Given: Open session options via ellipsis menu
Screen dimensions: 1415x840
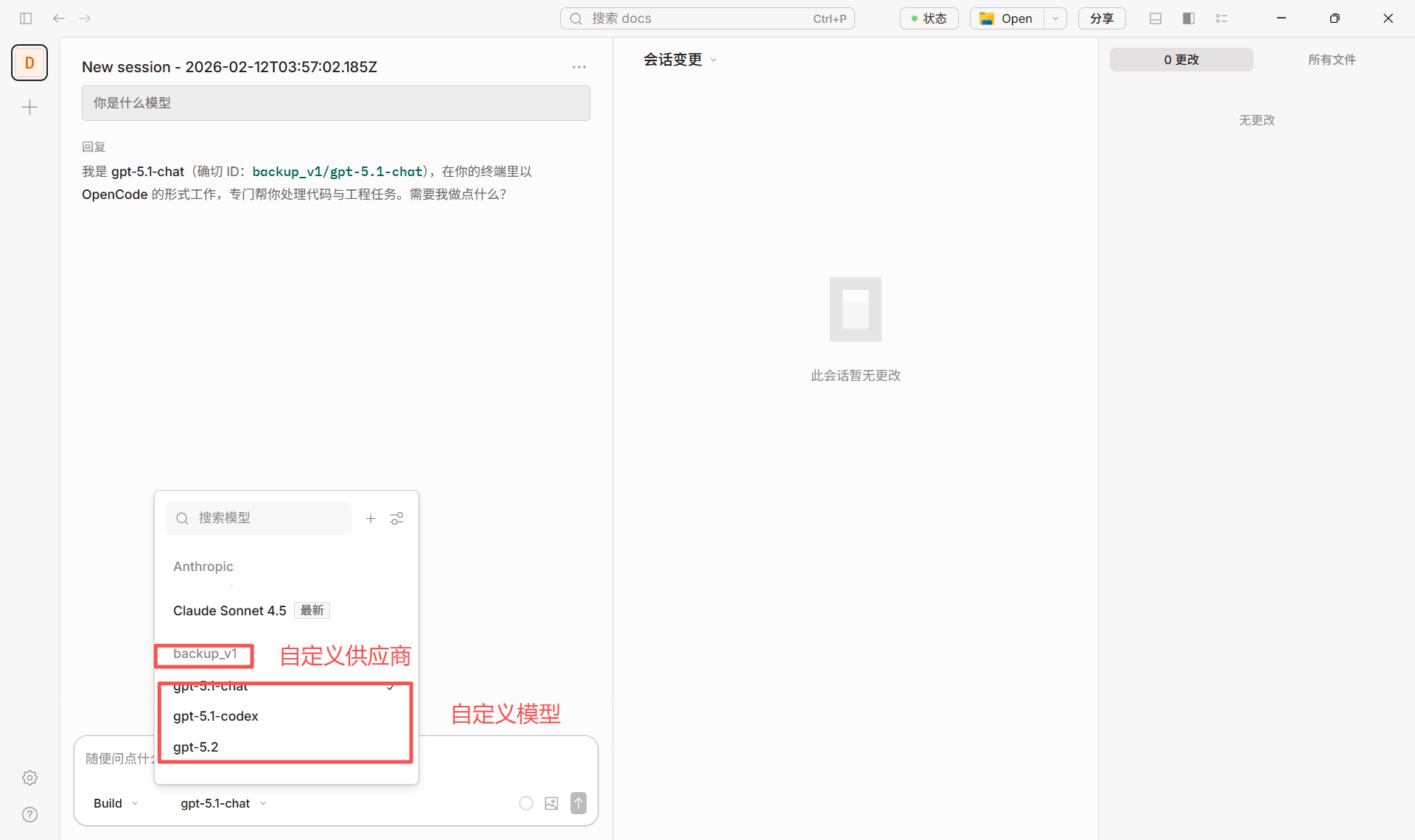Looking at the screenshot, I should pos(579,66).
